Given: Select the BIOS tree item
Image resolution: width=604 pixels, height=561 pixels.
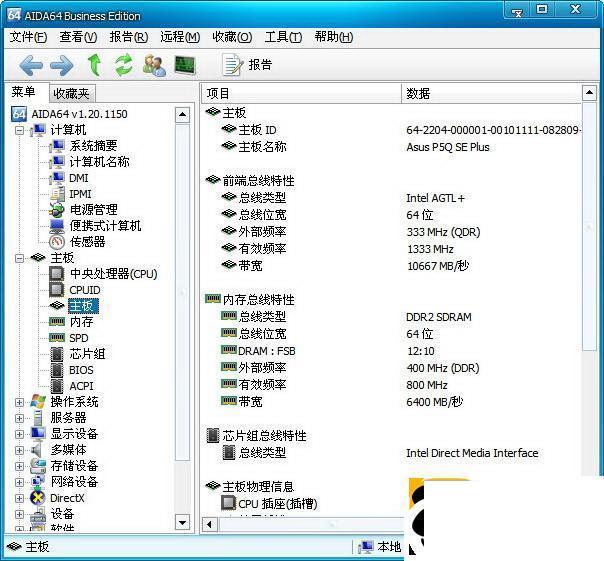Looking at the screenshot, I should (81, 370).
